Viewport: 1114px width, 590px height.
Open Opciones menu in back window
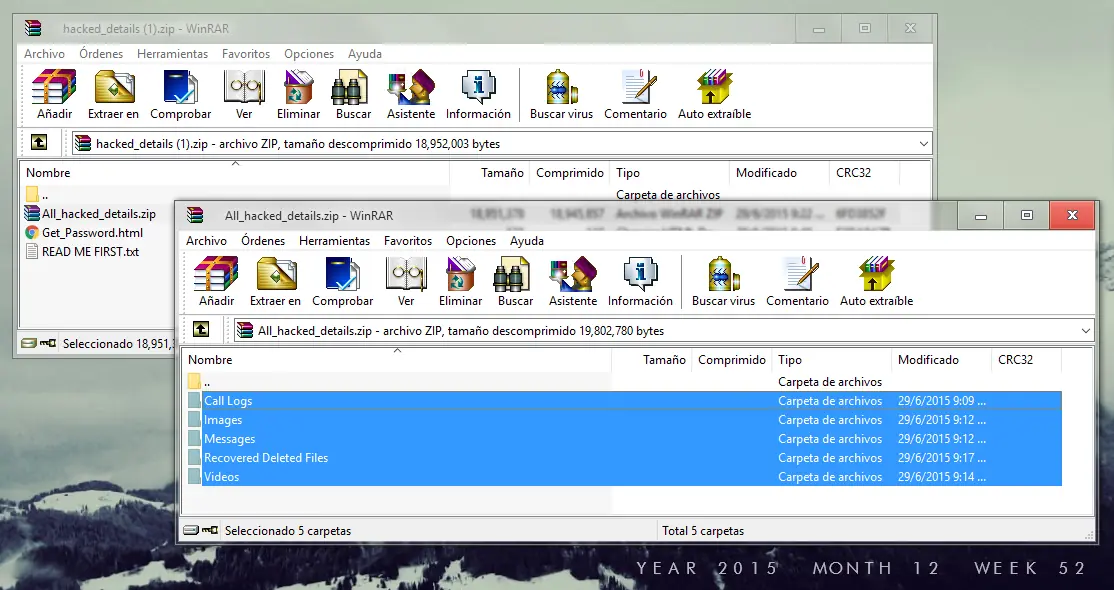pos(309,54)
